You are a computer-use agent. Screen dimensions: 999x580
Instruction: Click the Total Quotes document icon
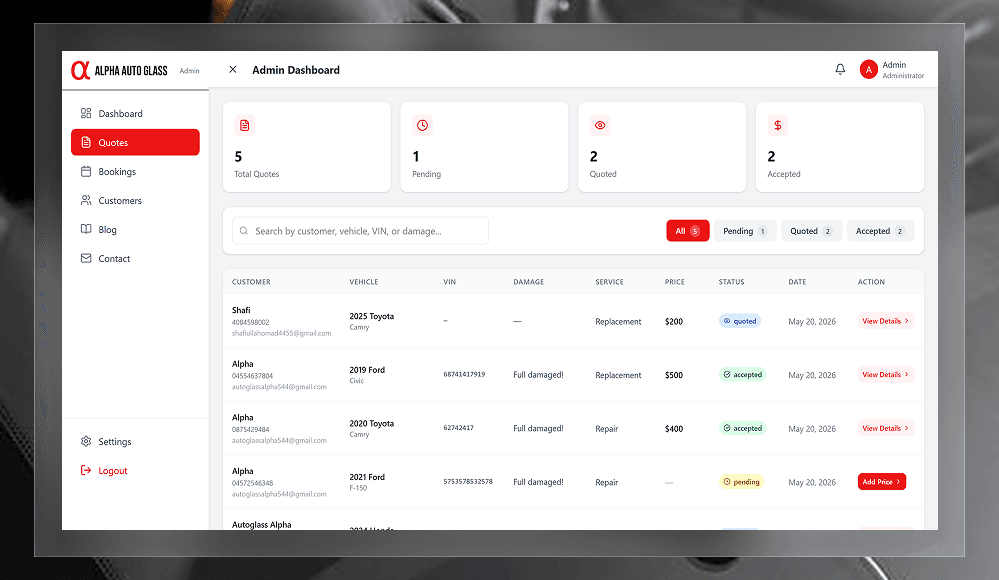[x=245, y=125]
